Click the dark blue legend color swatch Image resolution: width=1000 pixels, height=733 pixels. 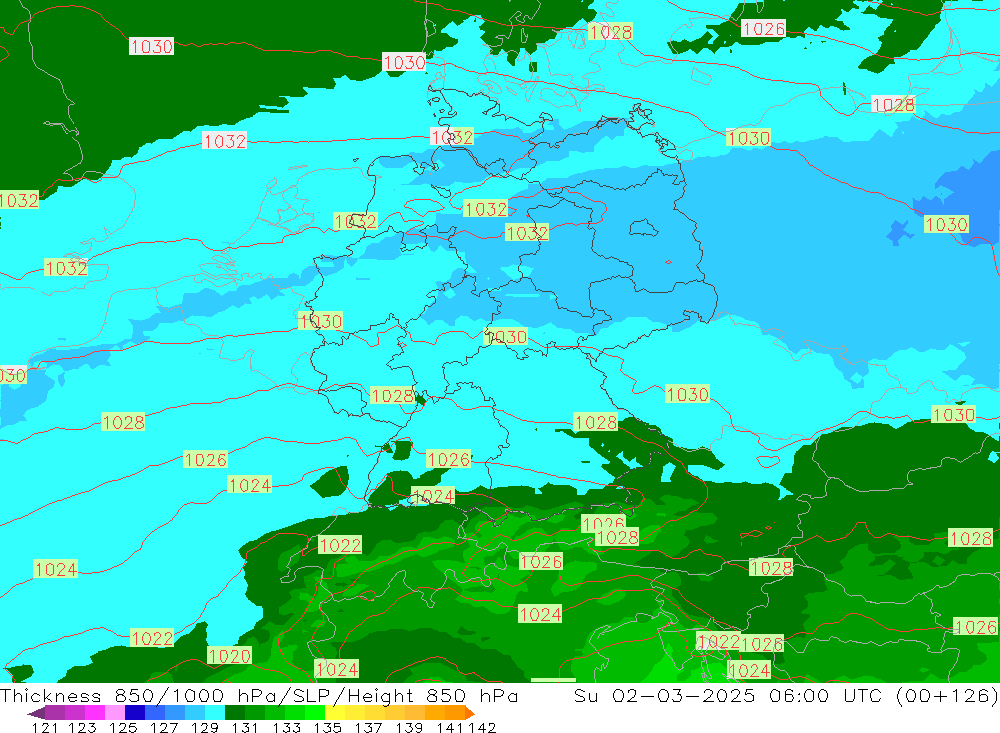tap(135, 712)
